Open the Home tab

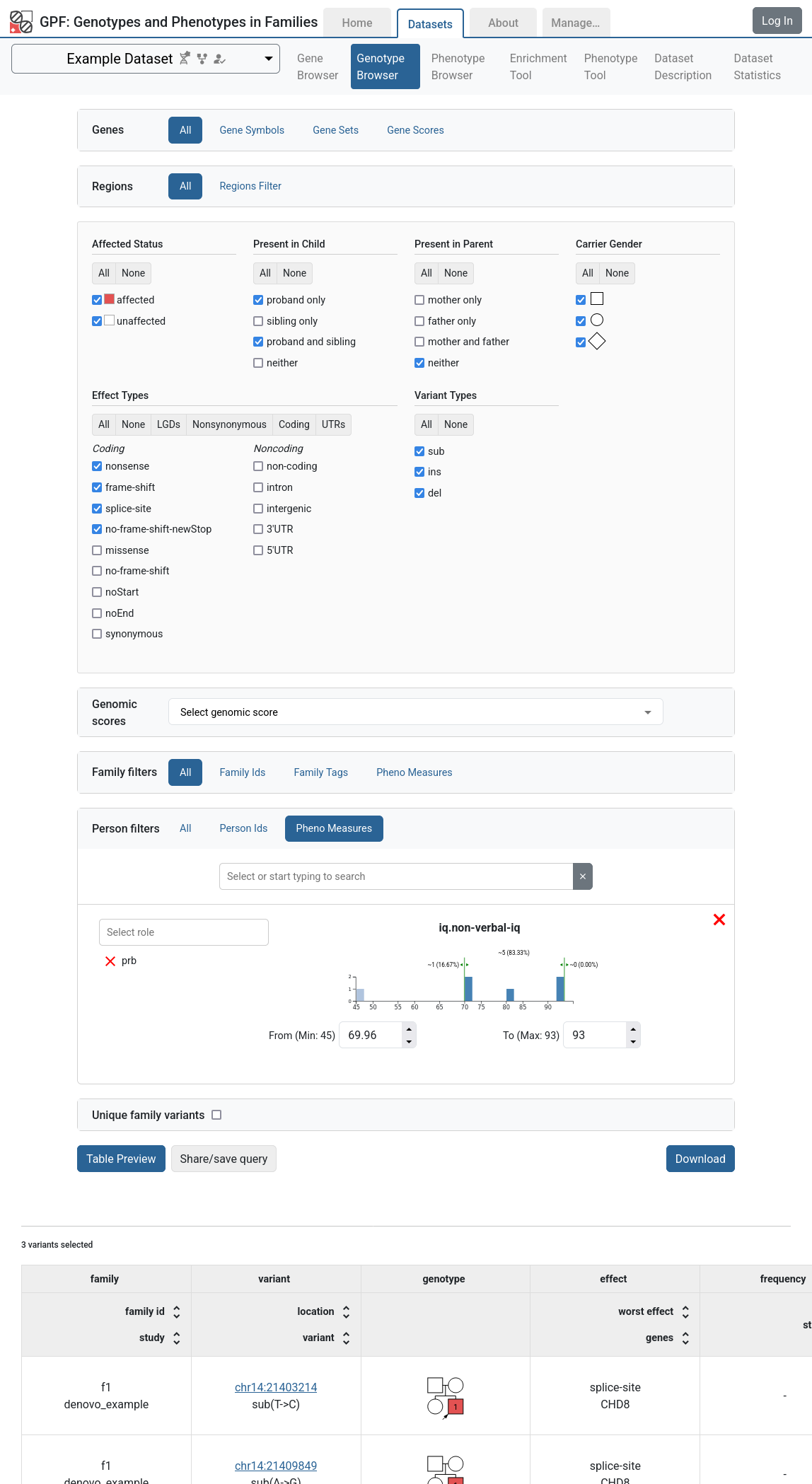[357, 23]
